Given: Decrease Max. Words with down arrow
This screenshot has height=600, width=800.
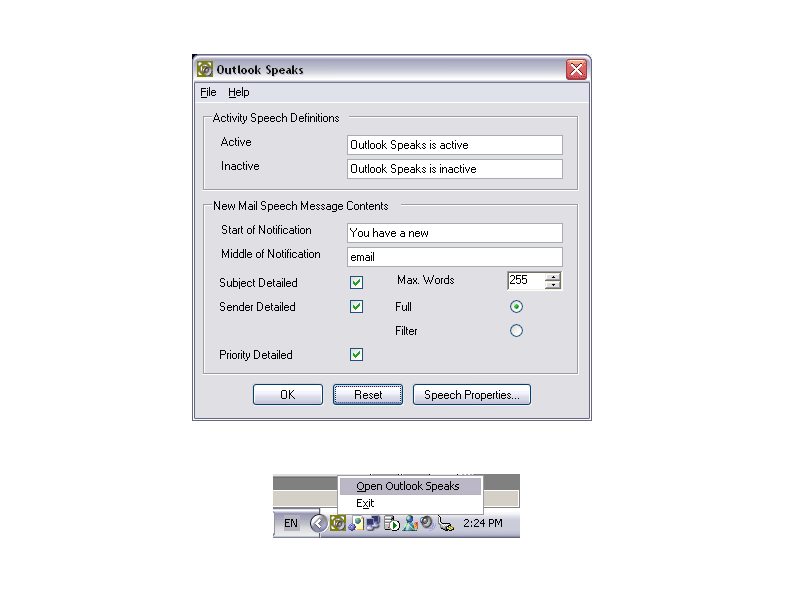Looking at the screenshot, I should 553,285.
